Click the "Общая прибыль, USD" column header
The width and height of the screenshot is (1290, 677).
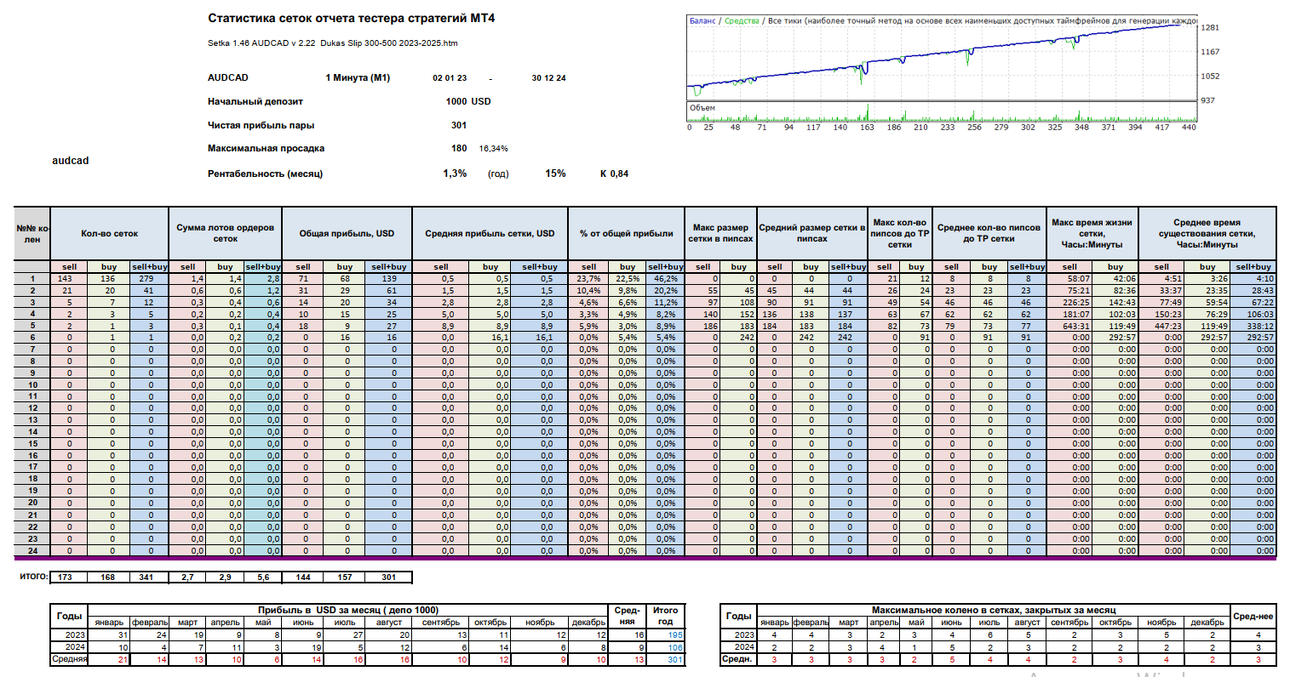coord(347,233)
